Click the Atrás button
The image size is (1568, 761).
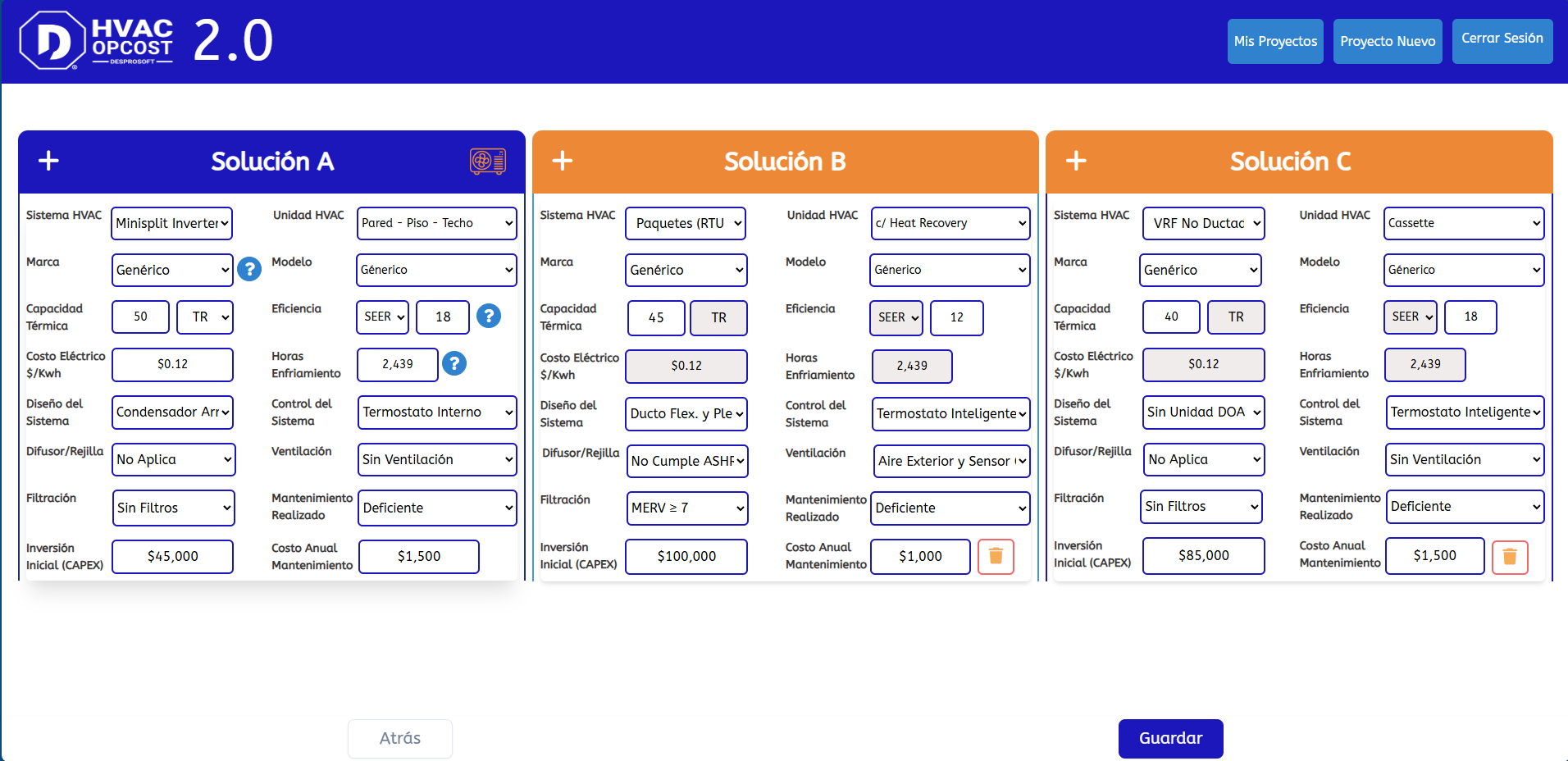point(400,738)
